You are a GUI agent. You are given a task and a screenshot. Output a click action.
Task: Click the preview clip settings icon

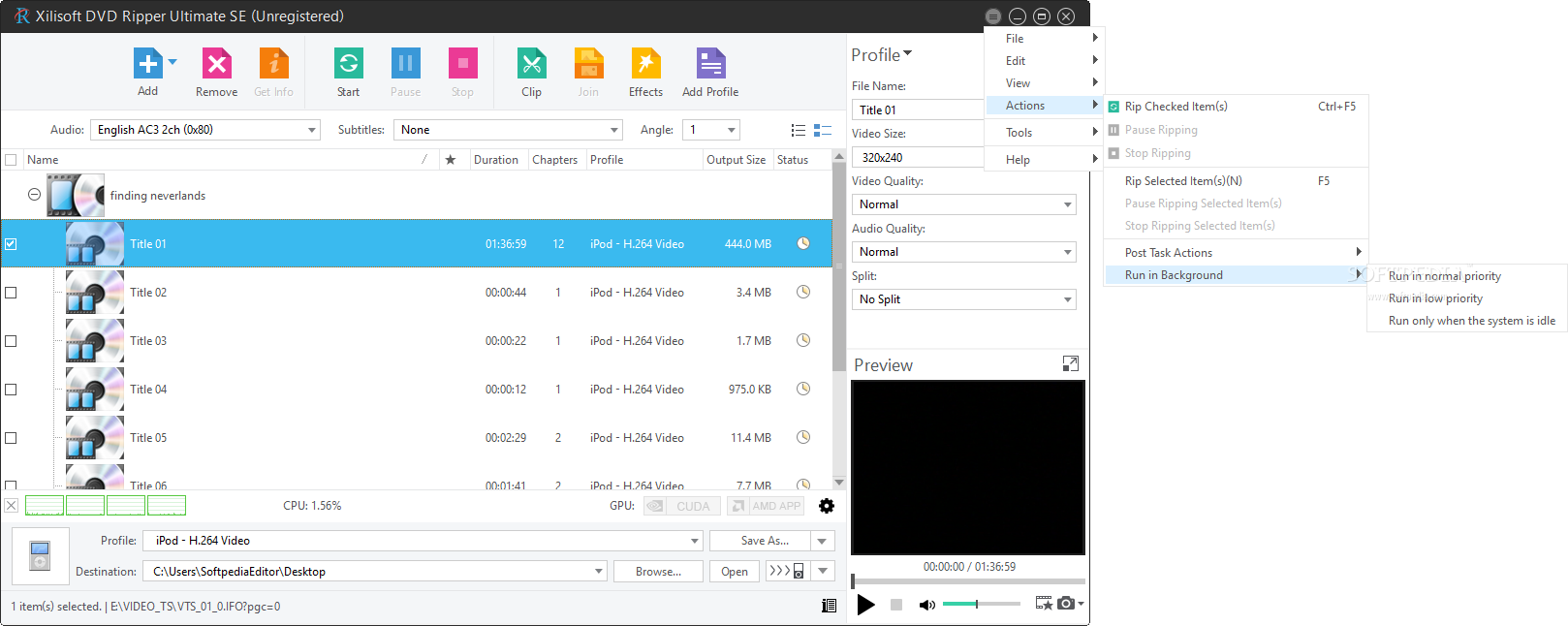(x=1044, y=603)
